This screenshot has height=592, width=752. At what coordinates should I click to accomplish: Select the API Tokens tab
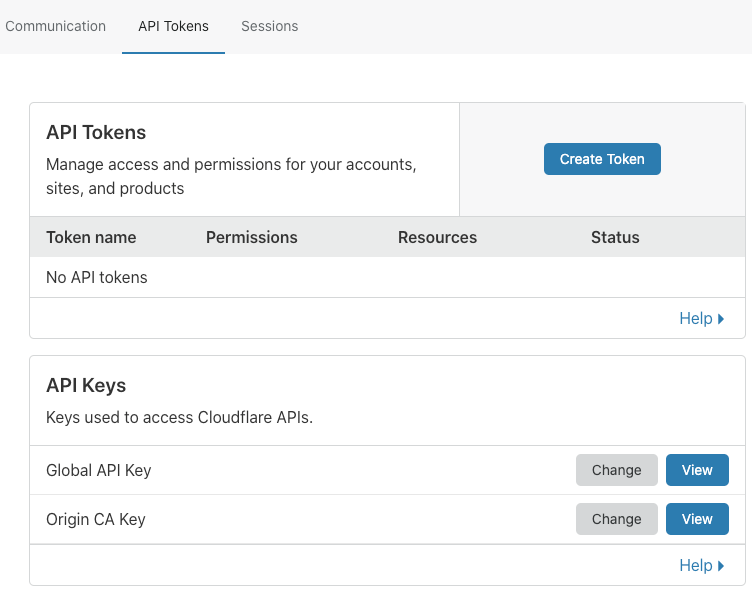pyautogui.click(x=173, y=26)
